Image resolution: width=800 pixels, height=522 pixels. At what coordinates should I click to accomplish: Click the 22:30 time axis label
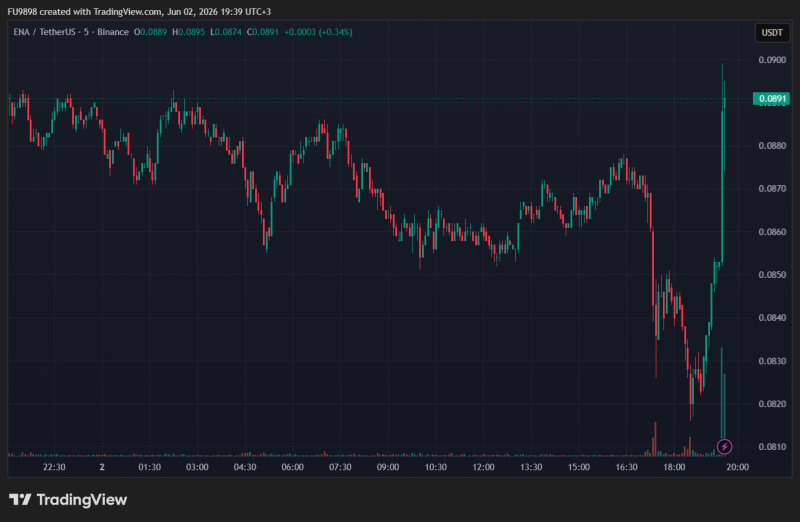click(x=54, y=467)
